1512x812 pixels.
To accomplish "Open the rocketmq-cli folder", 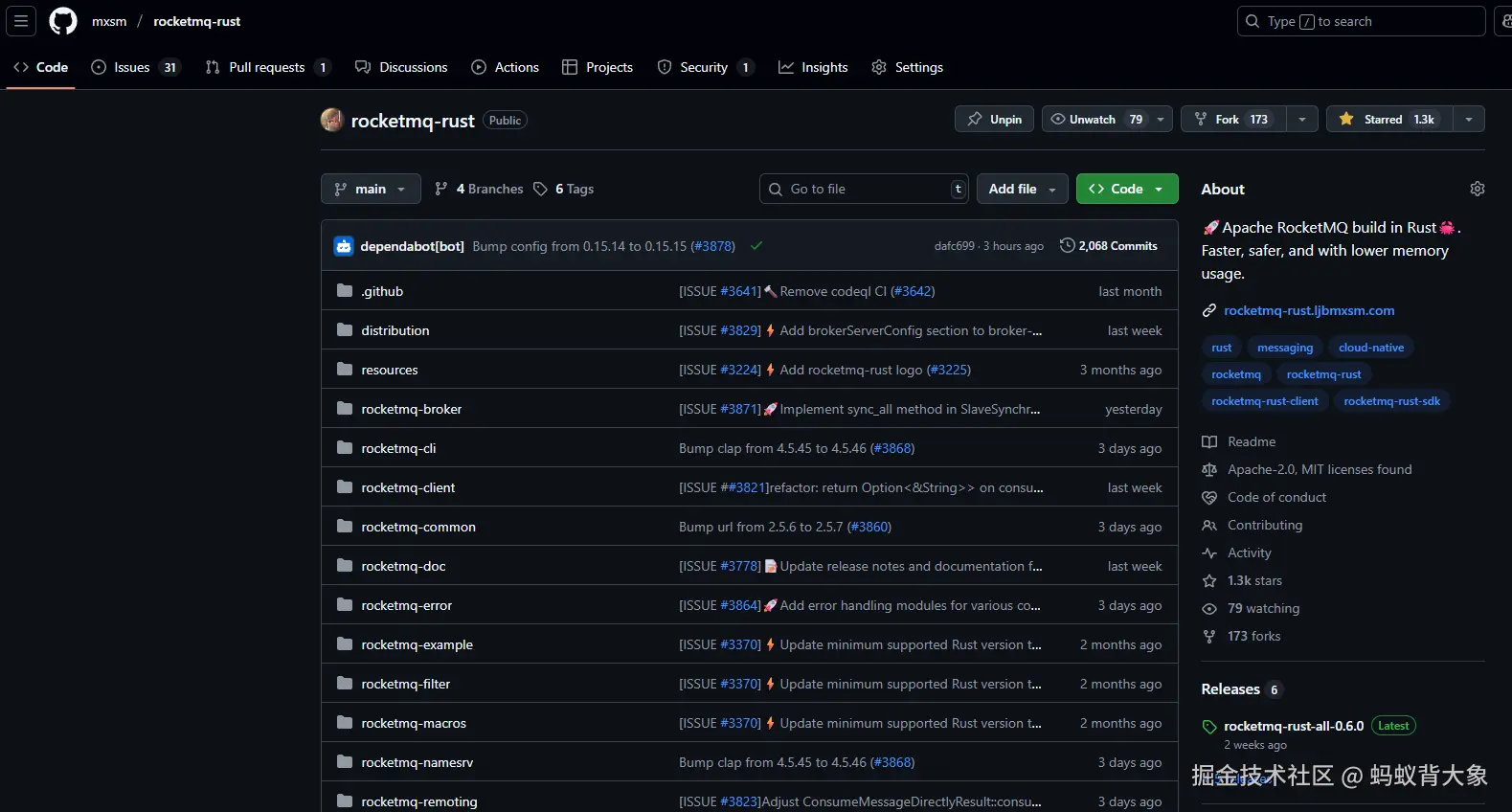I will pyautogui.click(x=398, y=448).
